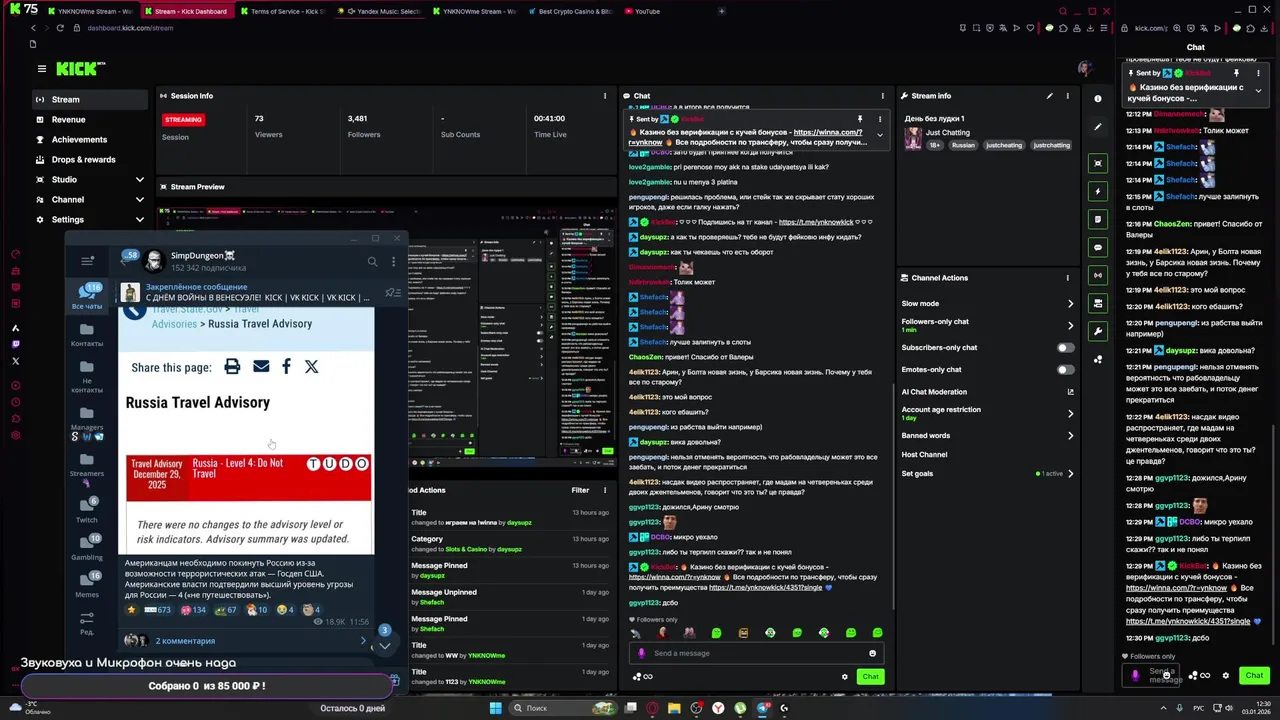This screenshot has height=720, width=1280.
Task: Open the Mod Actions panel three-dot menu
Action: coord(604,490)
